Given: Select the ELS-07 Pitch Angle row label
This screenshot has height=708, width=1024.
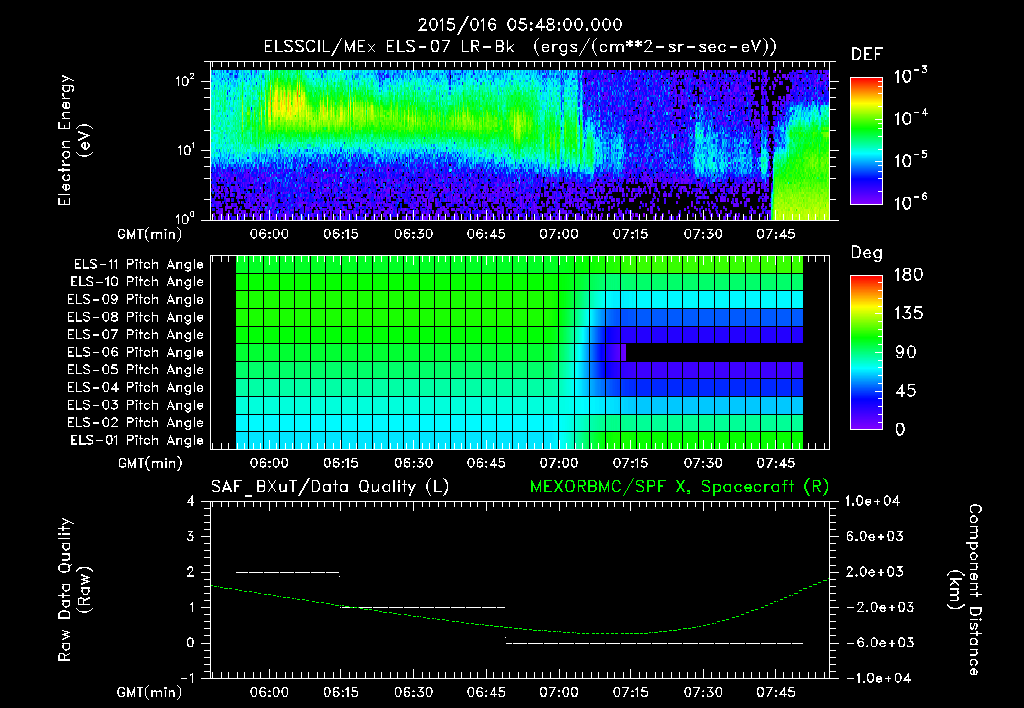Looking at the screenshot, I should click(x=136, y=334).
